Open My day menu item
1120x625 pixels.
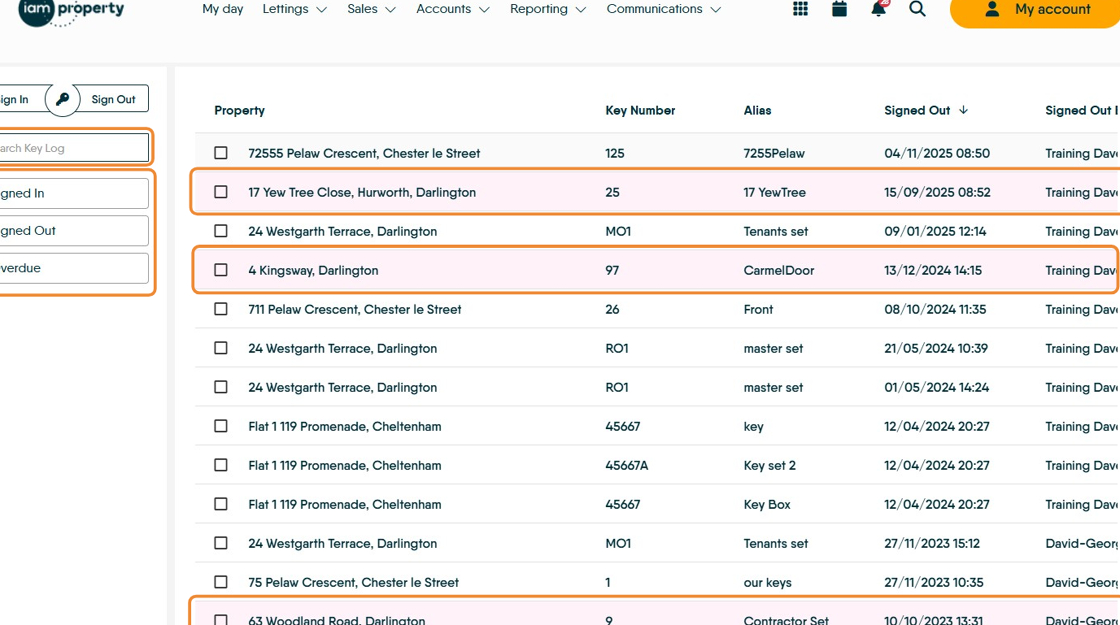coord(222,9)
